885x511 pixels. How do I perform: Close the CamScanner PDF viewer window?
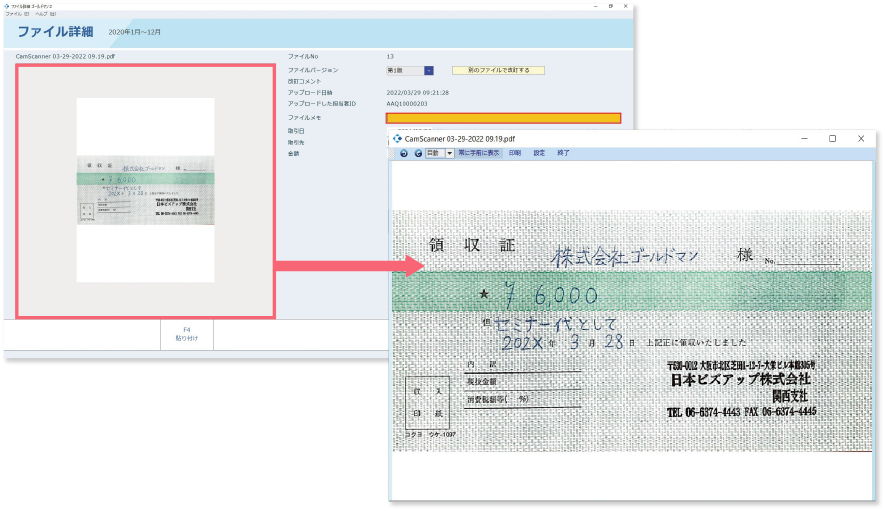861,138
